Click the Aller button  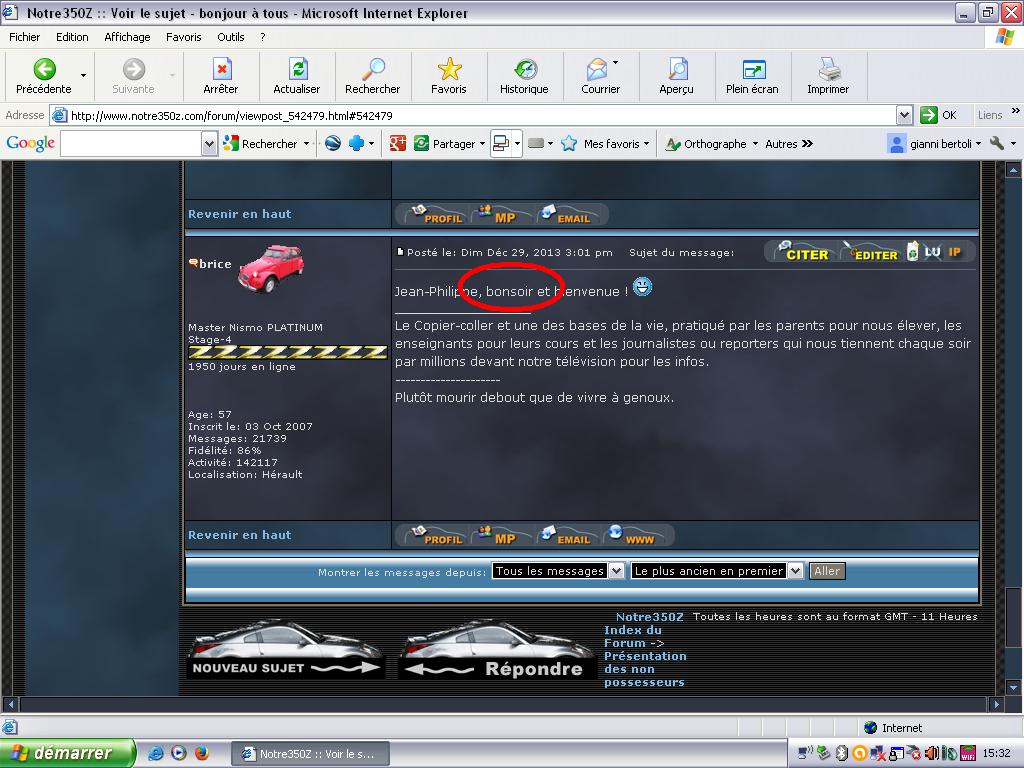826,571
